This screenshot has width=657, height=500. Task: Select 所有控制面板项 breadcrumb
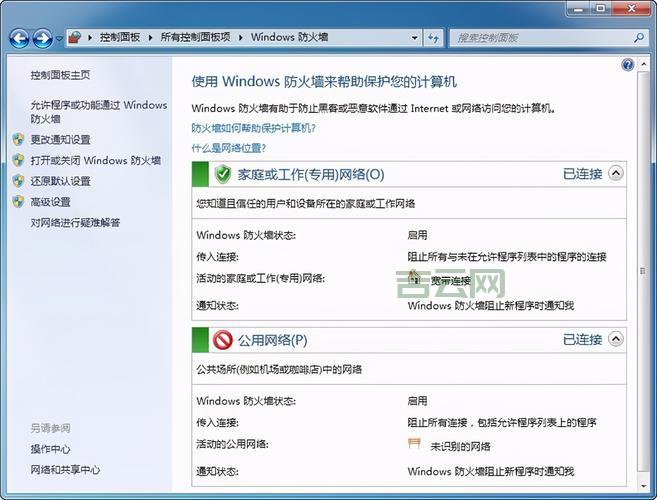point(195,37)
